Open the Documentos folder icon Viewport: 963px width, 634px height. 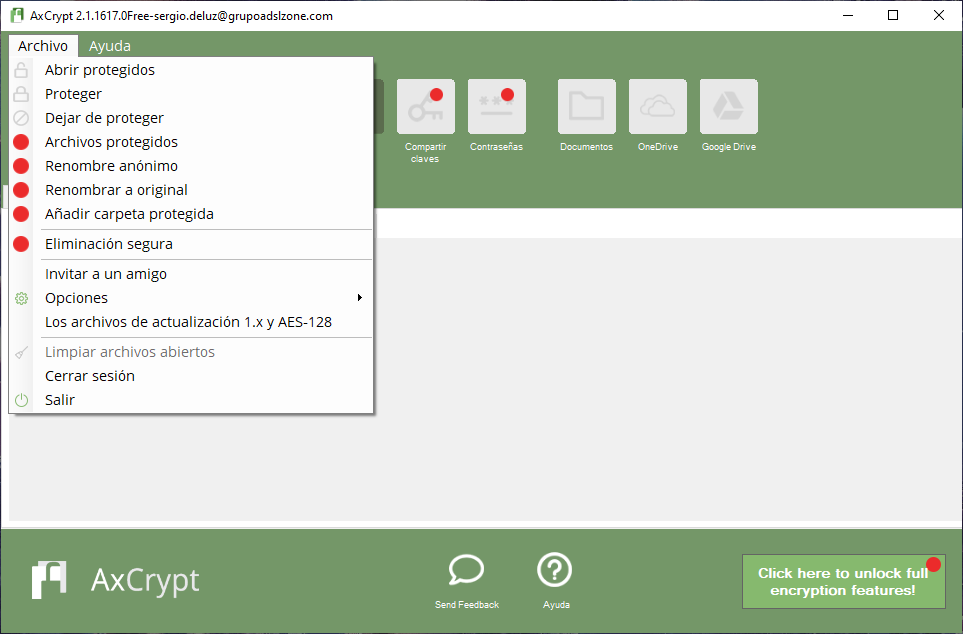pyautogui.click(x=586, y=107)
